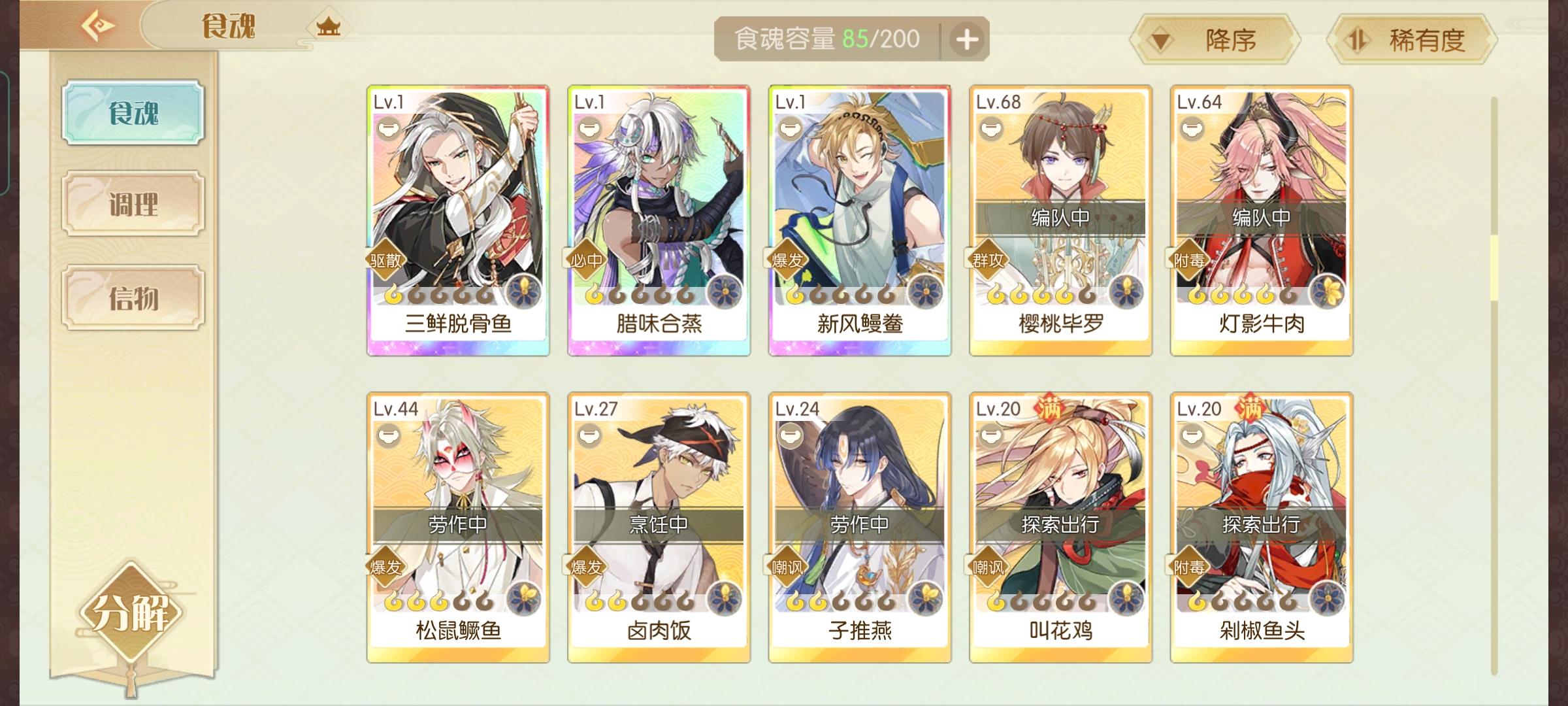Click the vertical scrollbar handle
The width and height of the screenshot is (1568, 706).
click(1494, 268)
